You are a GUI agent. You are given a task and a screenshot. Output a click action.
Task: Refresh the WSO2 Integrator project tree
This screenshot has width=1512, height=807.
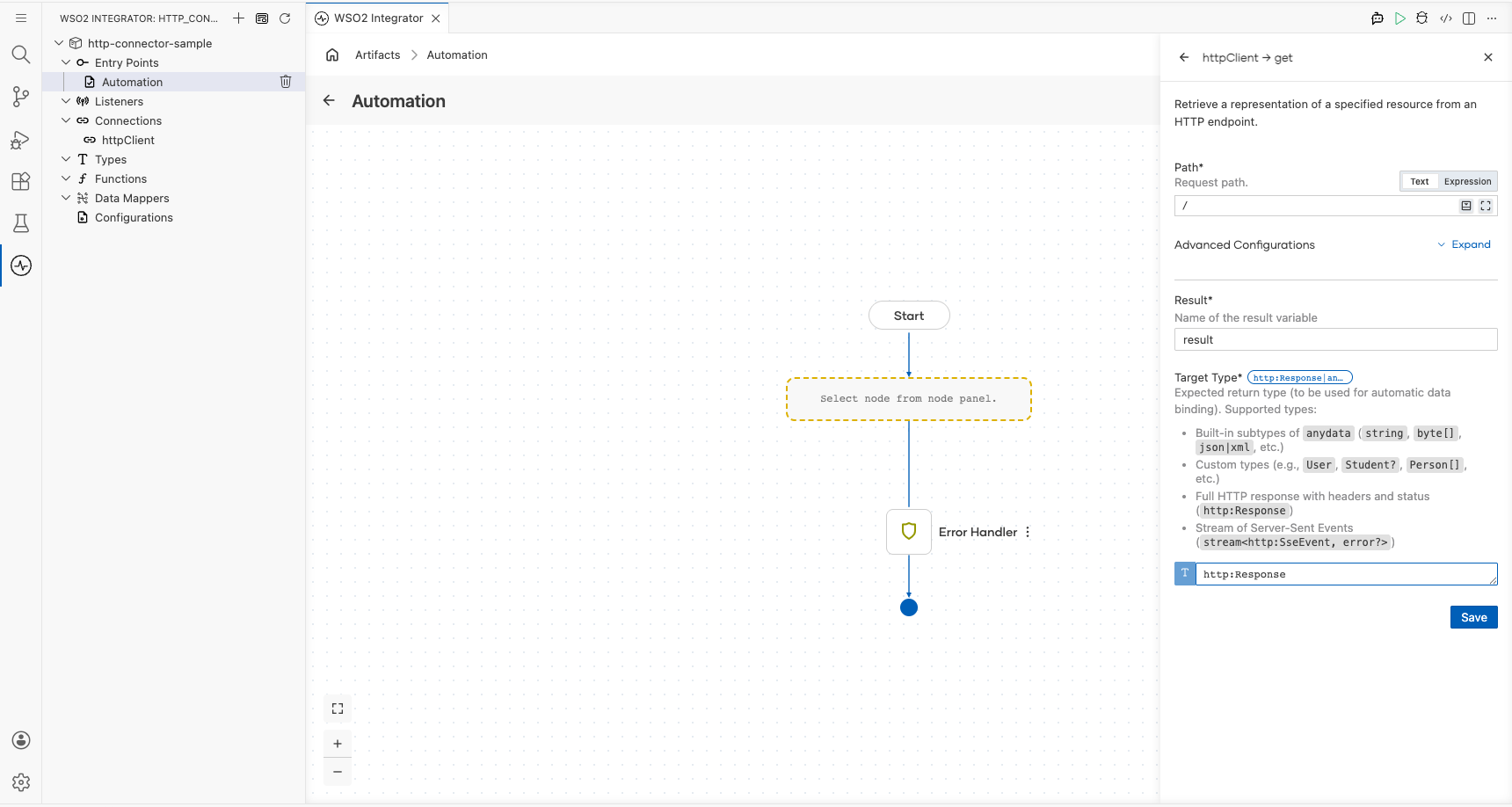(x=285, y=18)
